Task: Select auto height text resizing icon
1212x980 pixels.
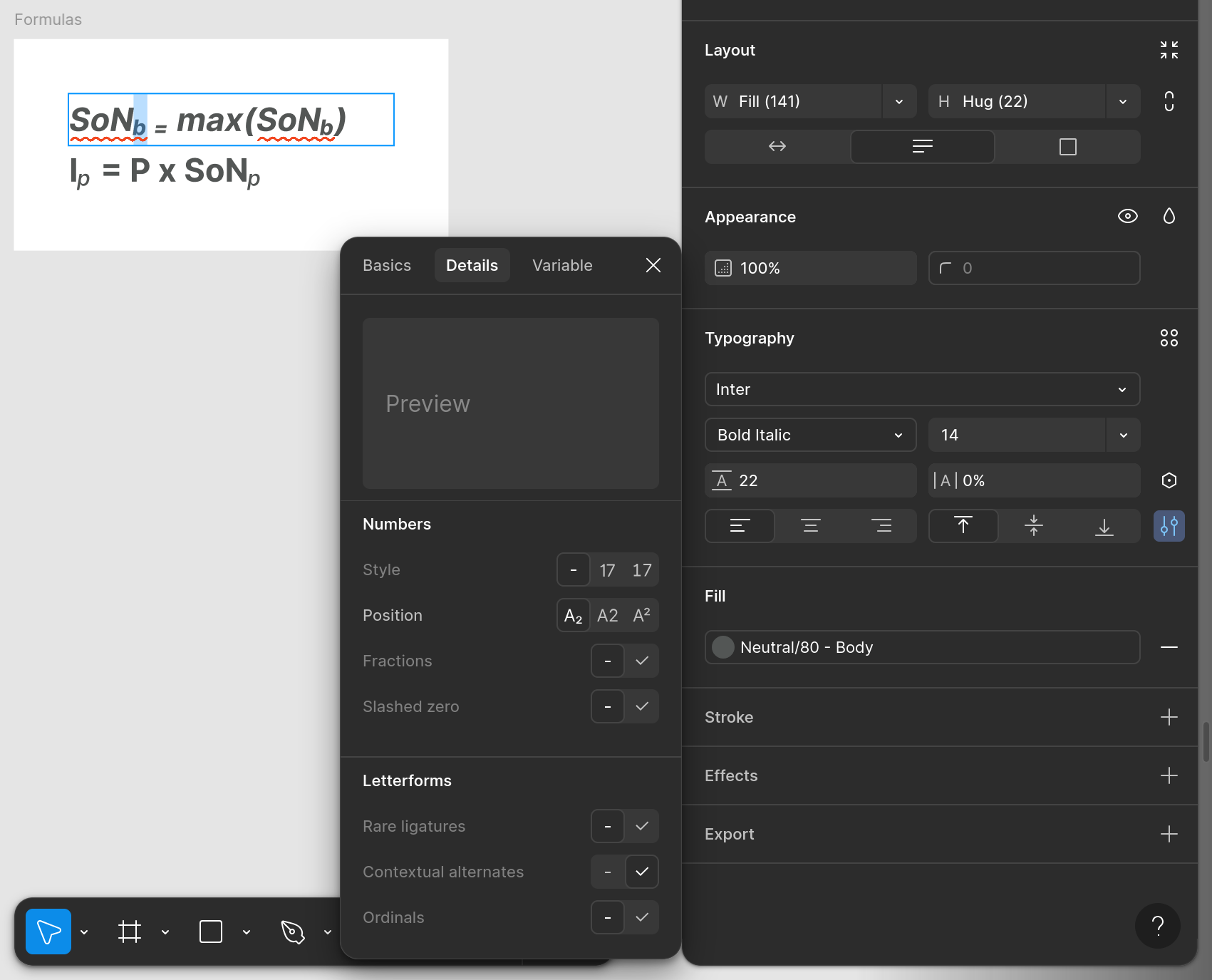Action: (922, 147)
